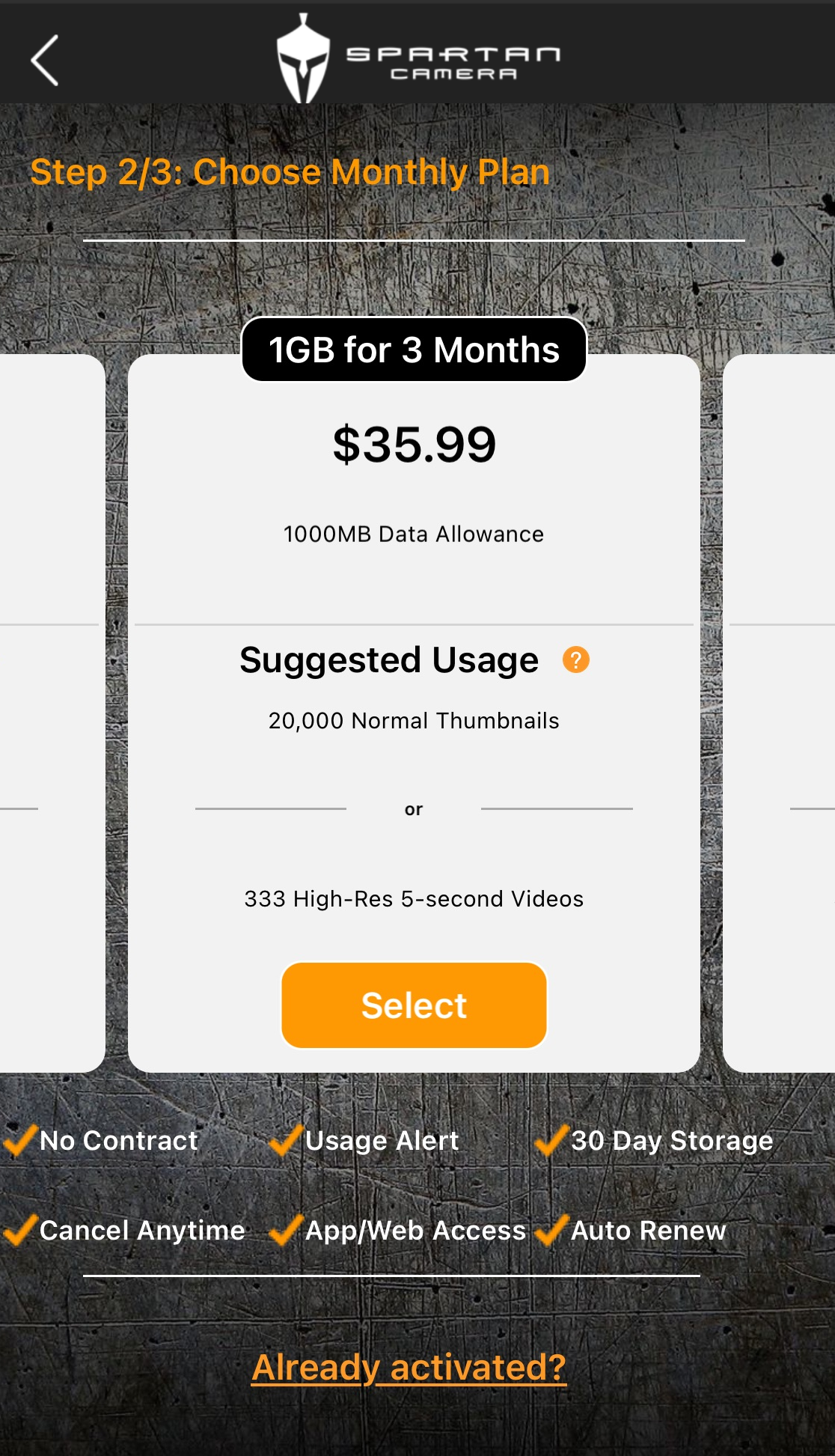Show the next plan card on right
The height and width of the screenshot is (1456, 835).
(779, 713)
